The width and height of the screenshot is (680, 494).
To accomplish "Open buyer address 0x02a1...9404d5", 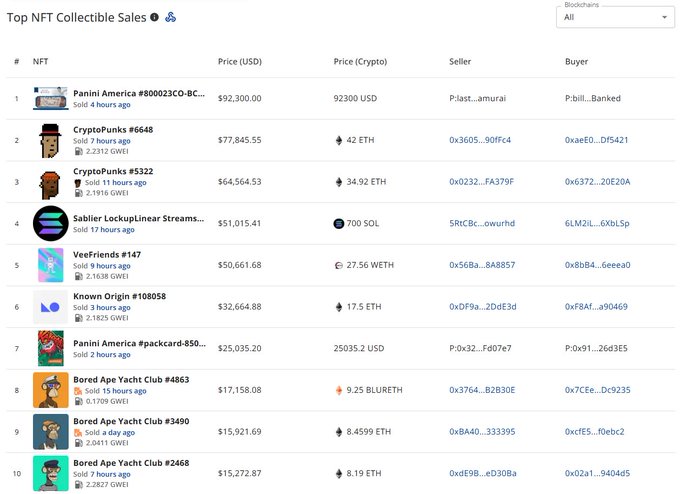I will click(x=597, y=473).
